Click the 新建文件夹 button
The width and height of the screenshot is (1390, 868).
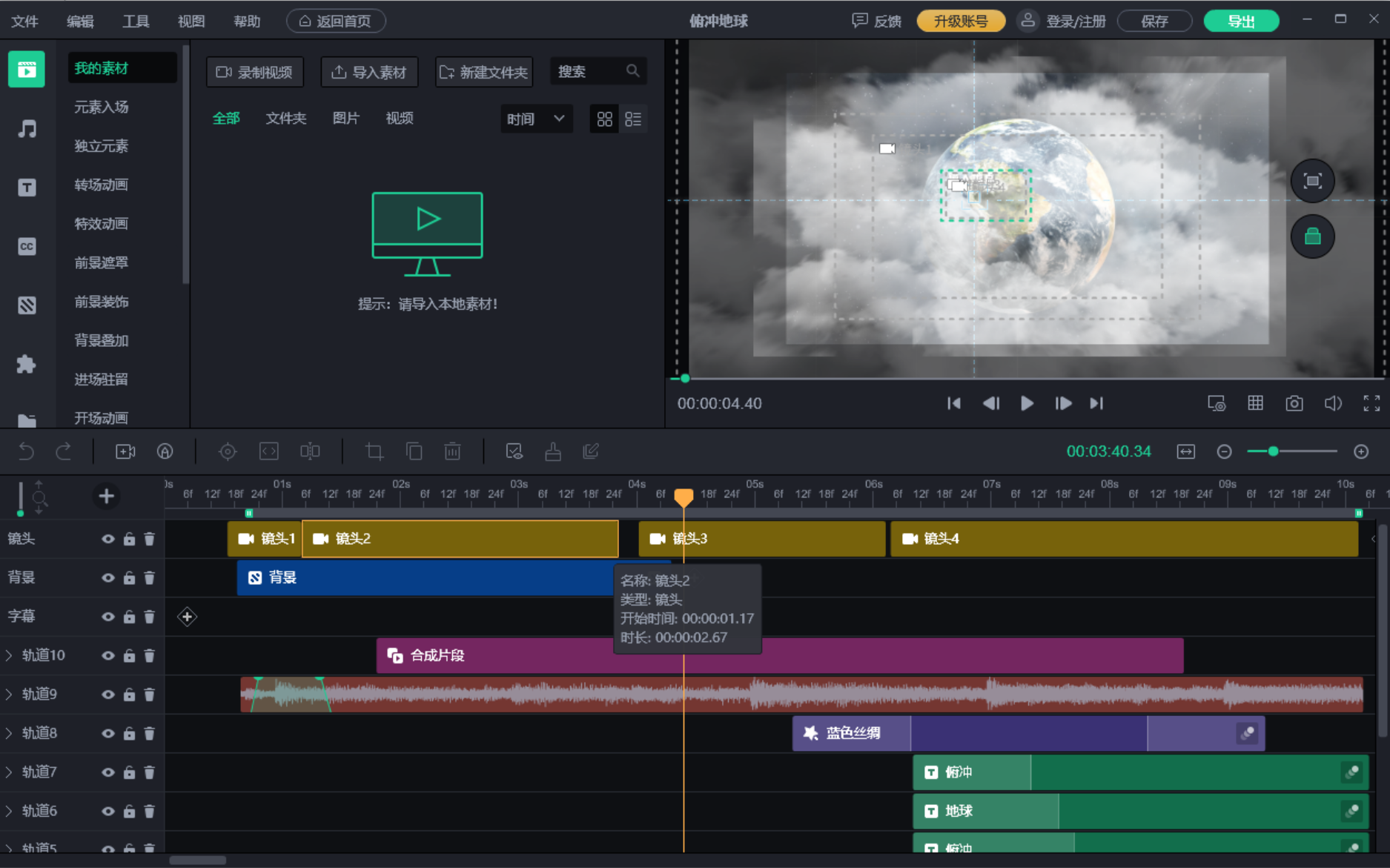(x=484, y=73)
